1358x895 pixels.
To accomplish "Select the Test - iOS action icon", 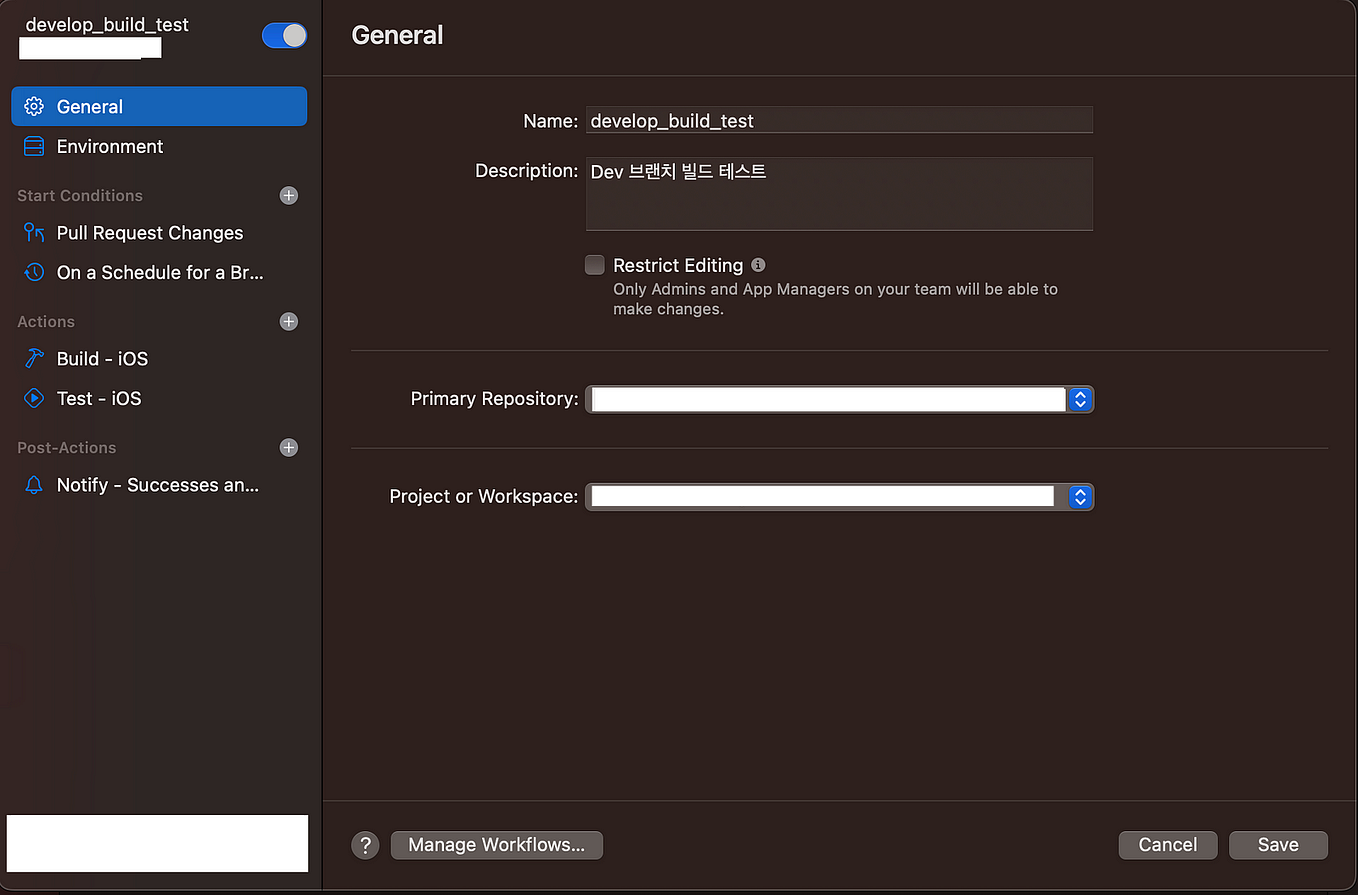I will tap(33, 398).
